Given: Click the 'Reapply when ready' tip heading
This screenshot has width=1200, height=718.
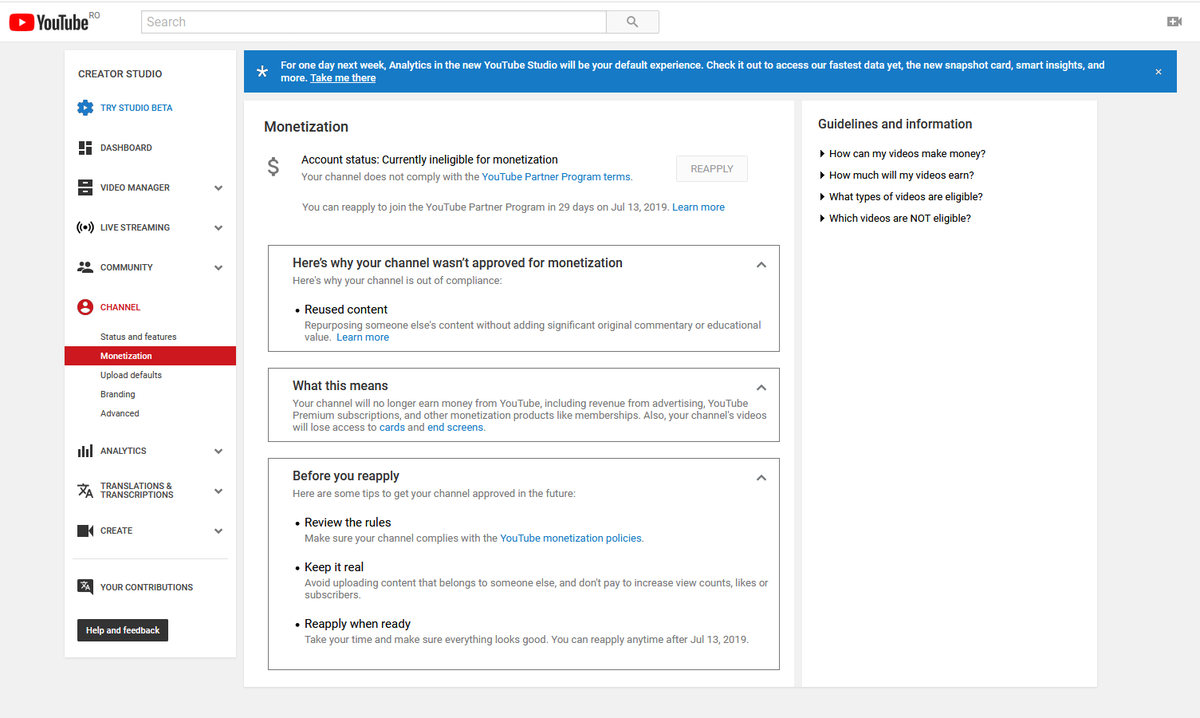Looking at the screenshot, I should (358, 624).
